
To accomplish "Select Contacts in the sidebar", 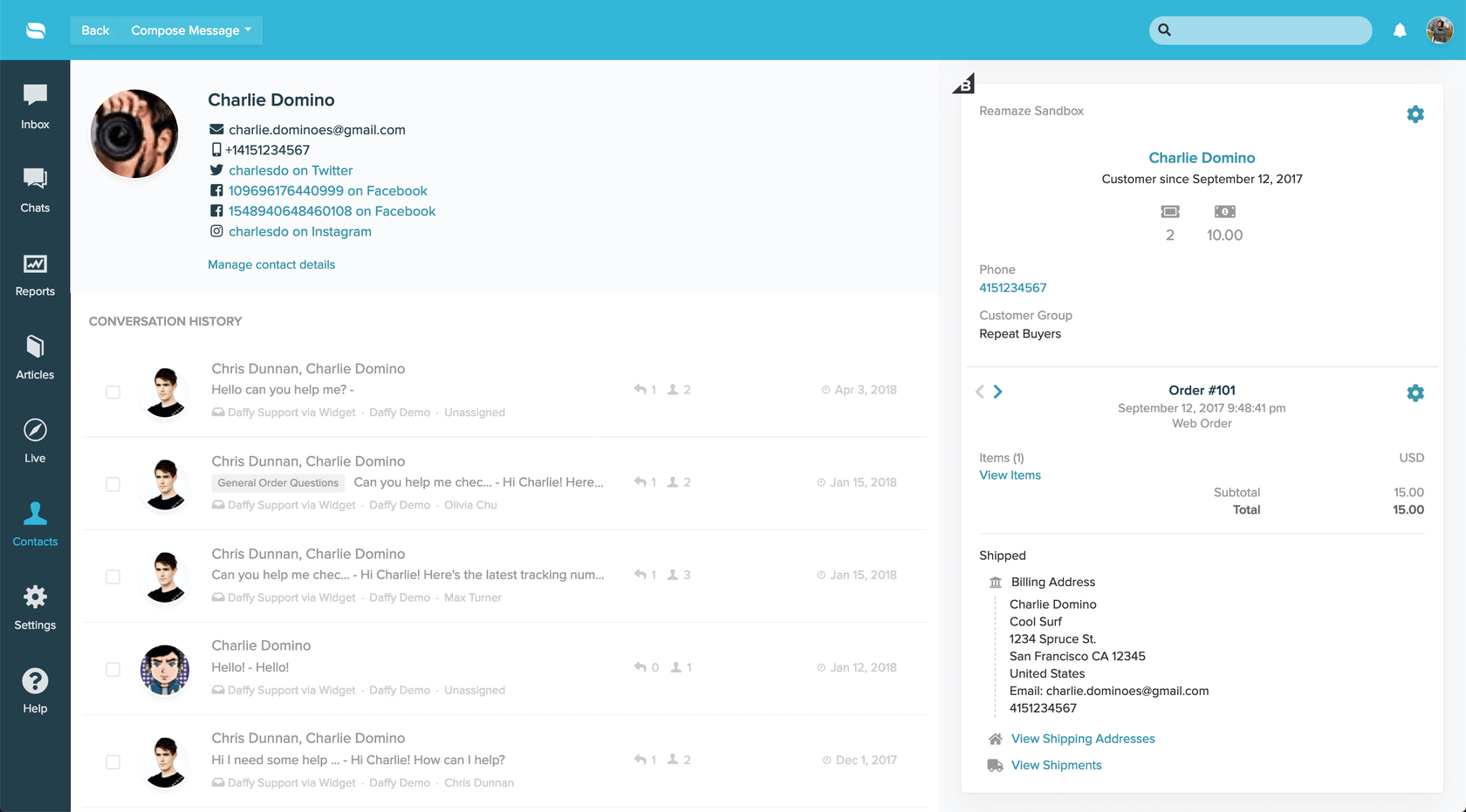I will [35, 522].
